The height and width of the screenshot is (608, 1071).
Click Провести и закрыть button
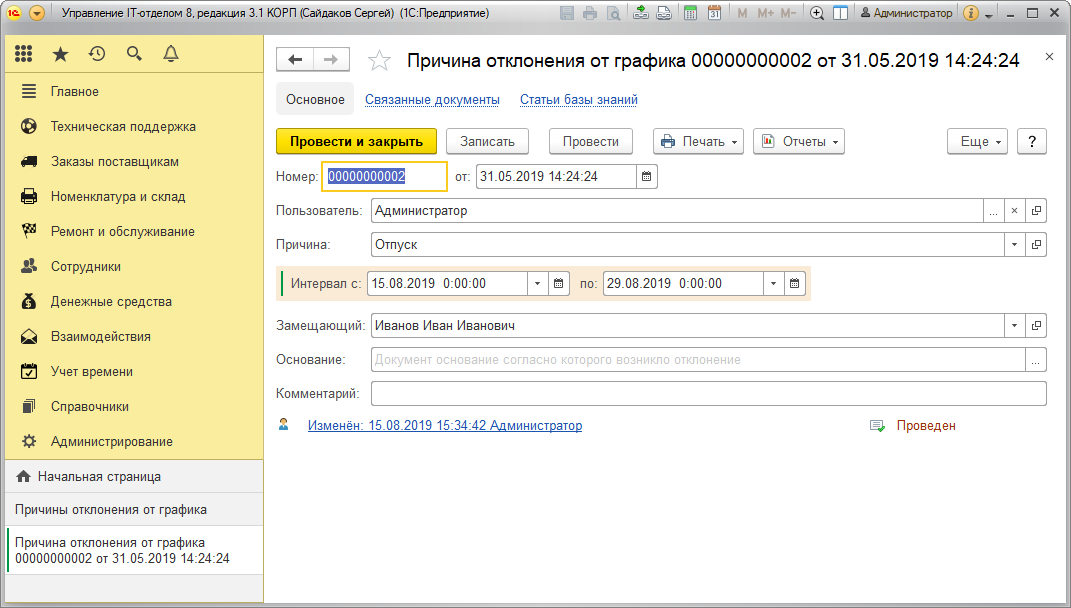click(356, 141)
